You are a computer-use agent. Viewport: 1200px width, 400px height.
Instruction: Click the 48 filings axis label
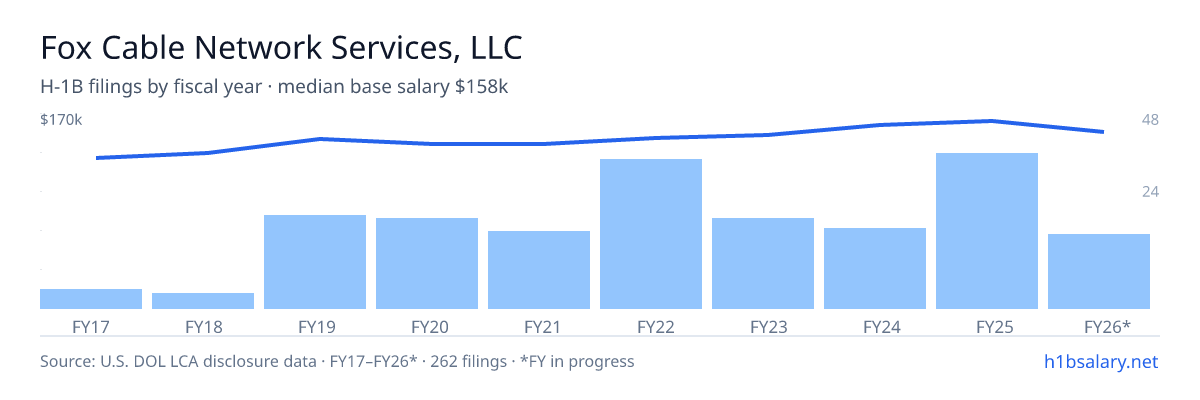(1150, 120)
